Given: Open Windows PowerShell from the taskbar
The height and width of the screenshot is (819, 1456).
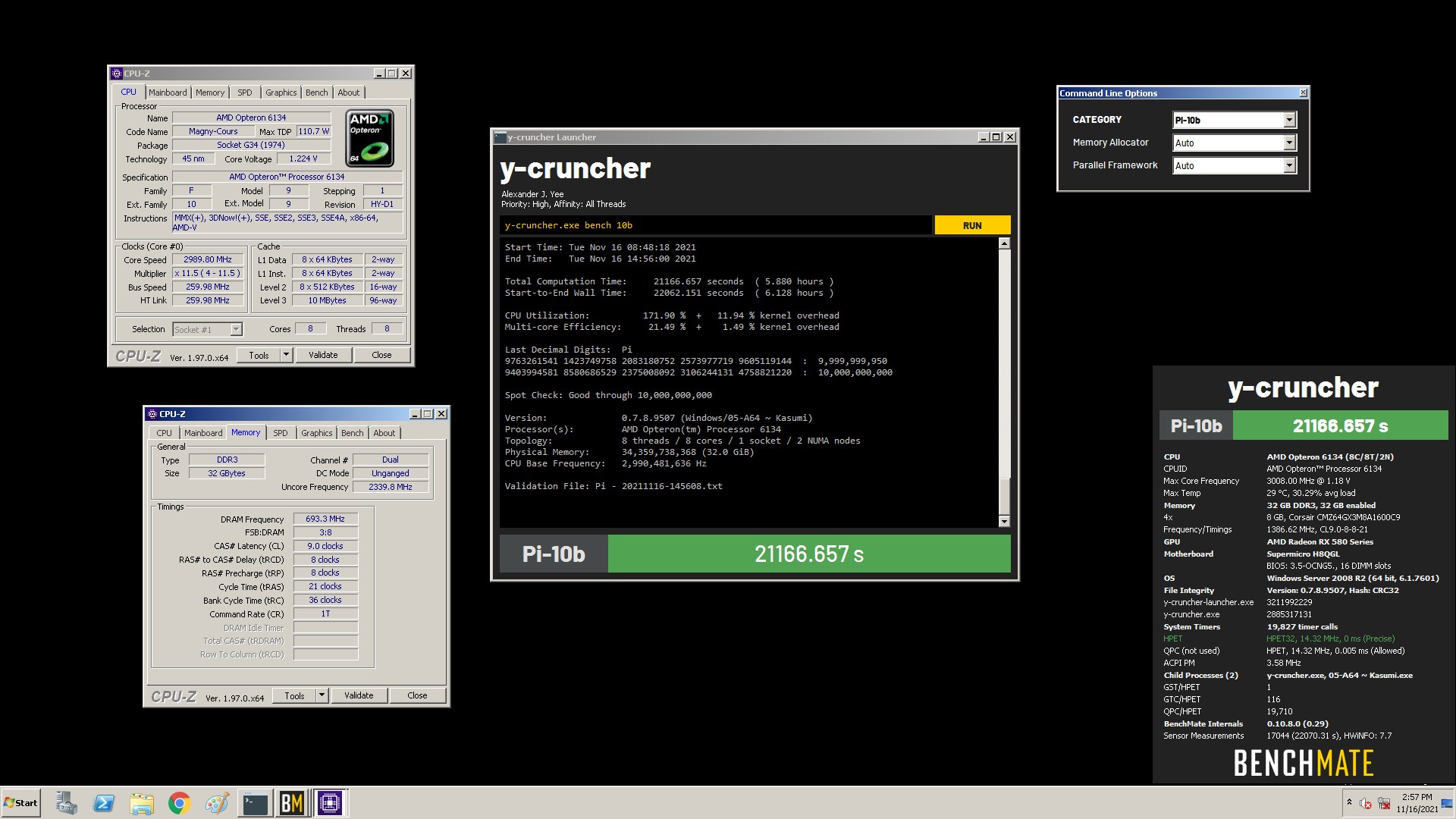Looking at the screenshot, I should pyautogui.click(x=104, y=803).
